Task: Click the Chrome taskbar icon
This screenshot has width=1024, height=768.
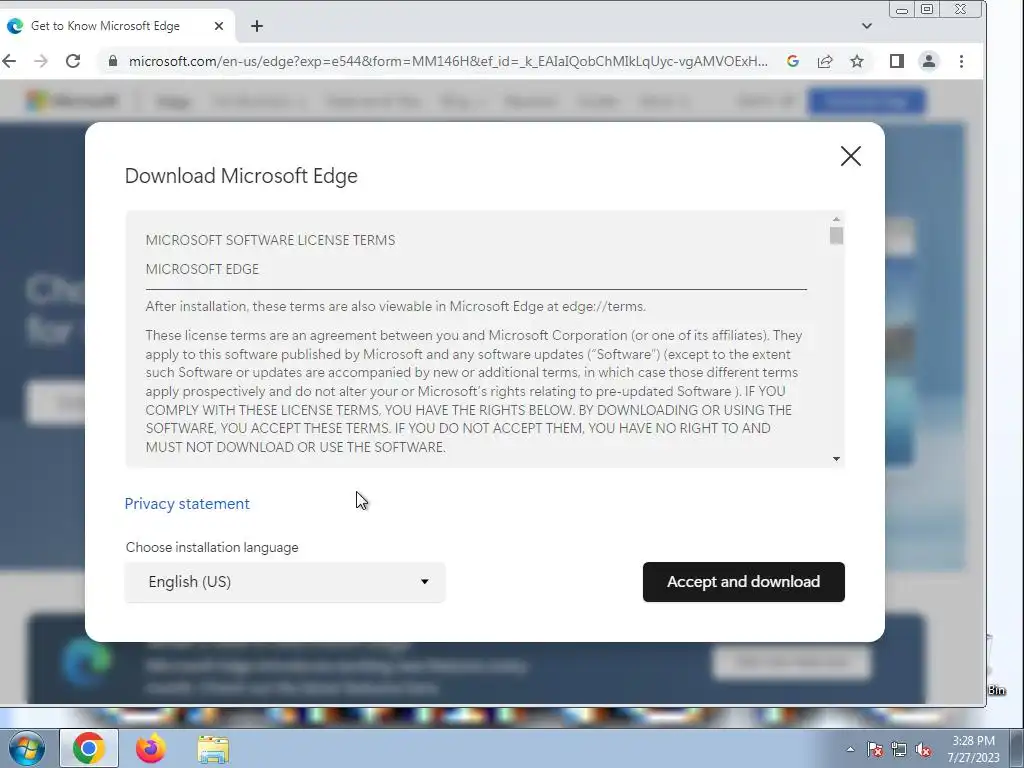Action: pyautogui.click(x=89, y=748)
